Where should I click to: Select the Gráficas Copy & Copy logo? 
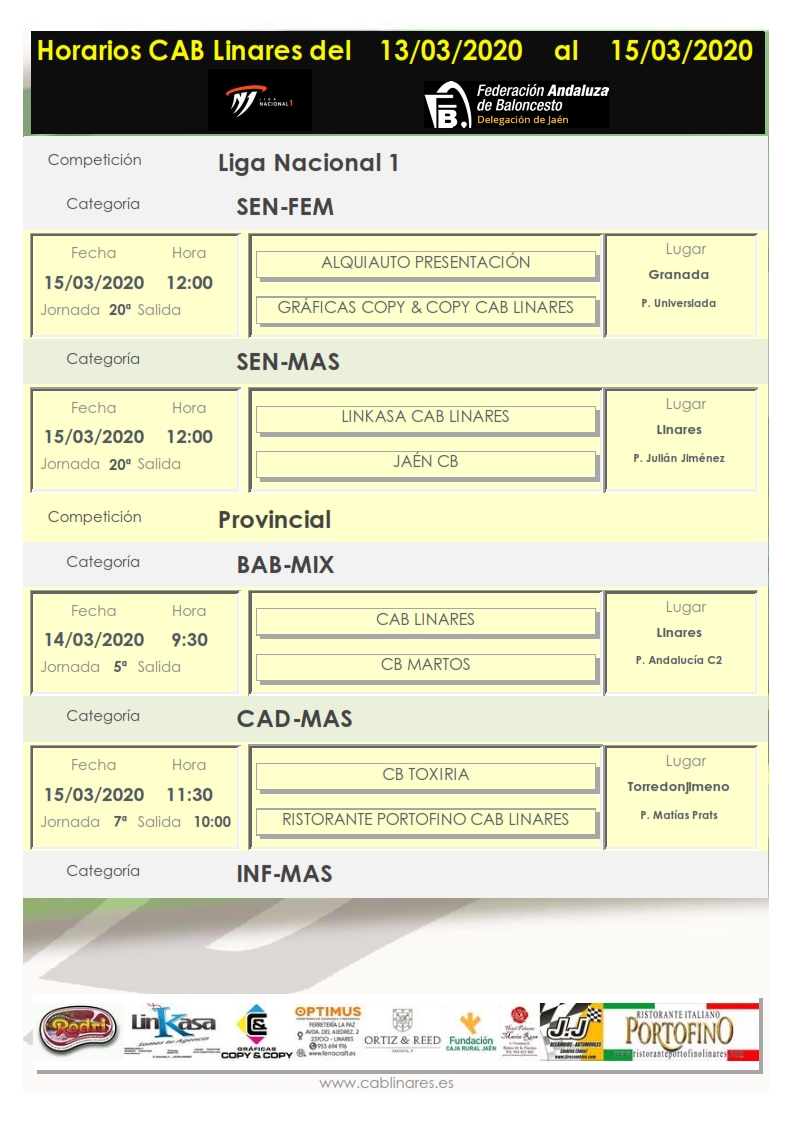[x=257, y=1033]
